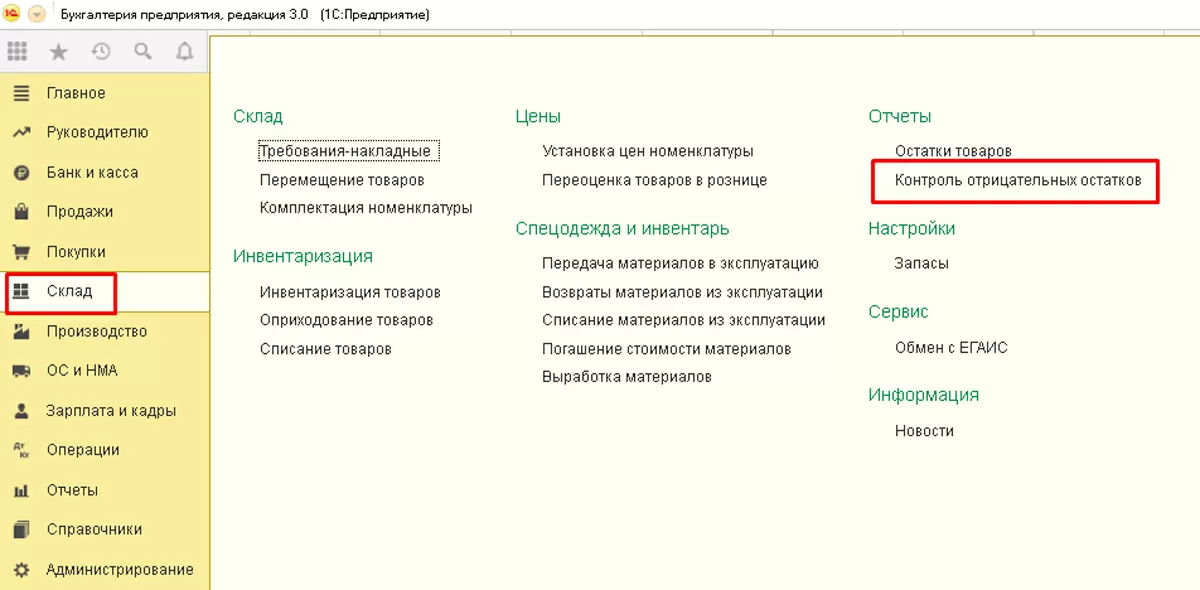Open Инвентаризация товаров

[x=350, y=292]
